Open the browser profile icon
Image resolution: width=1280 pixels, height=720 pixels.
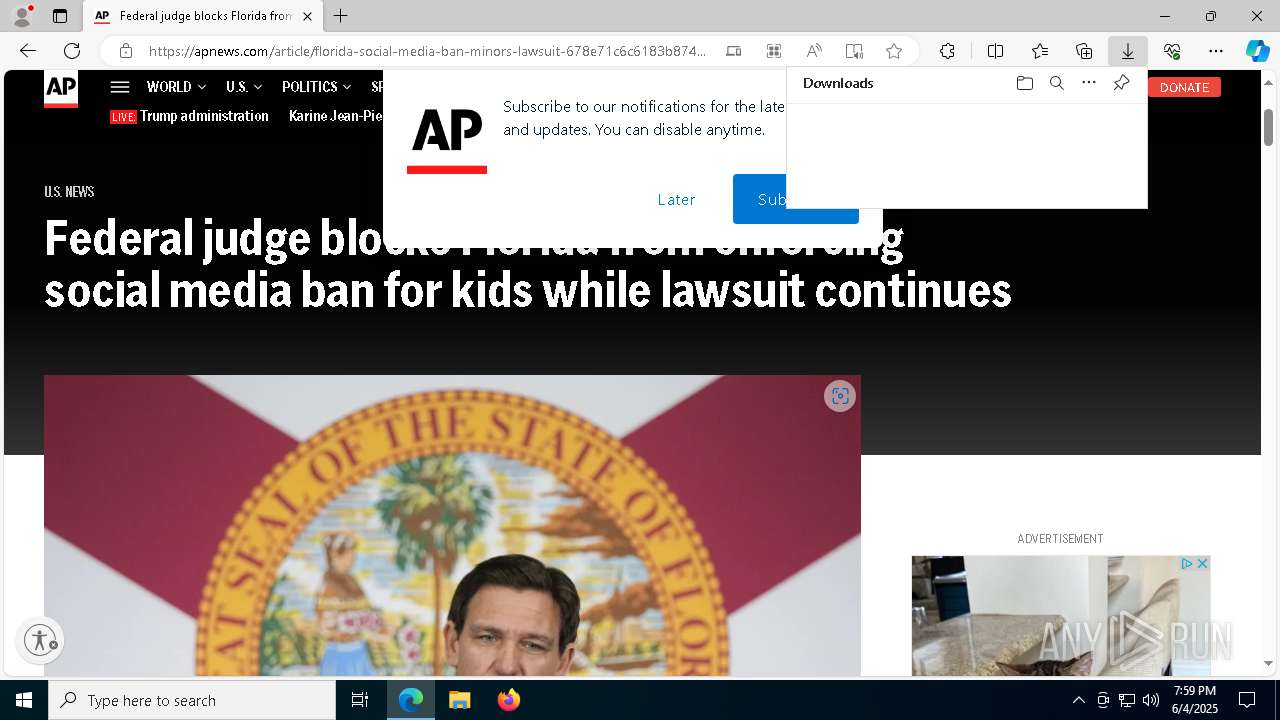[x=21, y=16]
